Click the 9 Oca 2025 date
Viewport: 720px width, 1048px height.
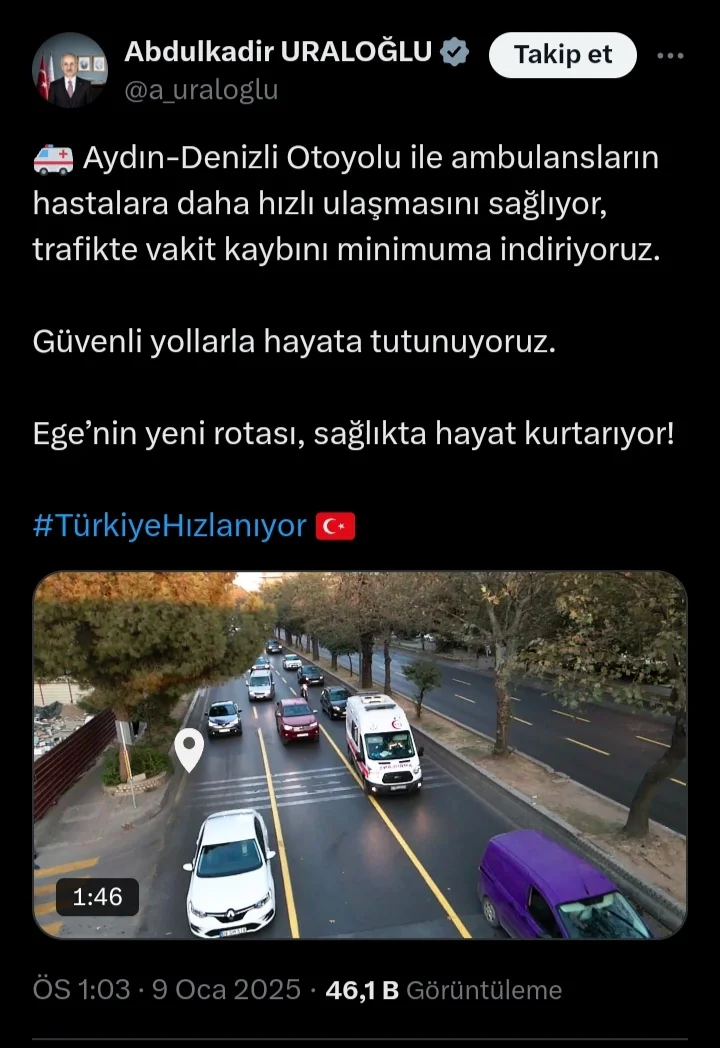click(x=226, y=990)
